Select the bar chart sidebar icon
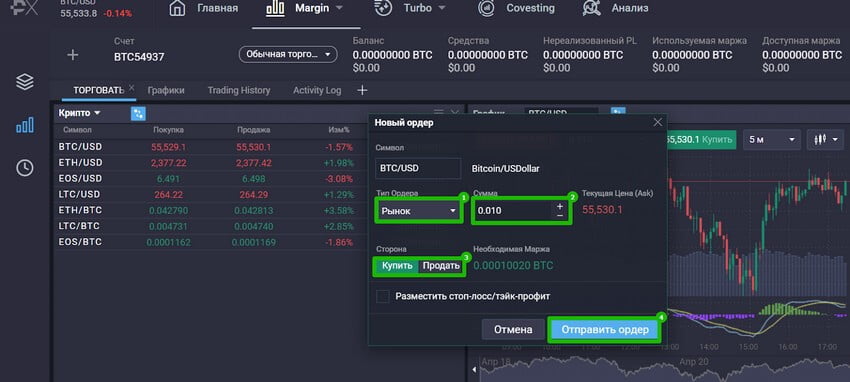Image resolution: width=850 pixels, height=382 pixels. pyautogui.click(x=25, y=126)
